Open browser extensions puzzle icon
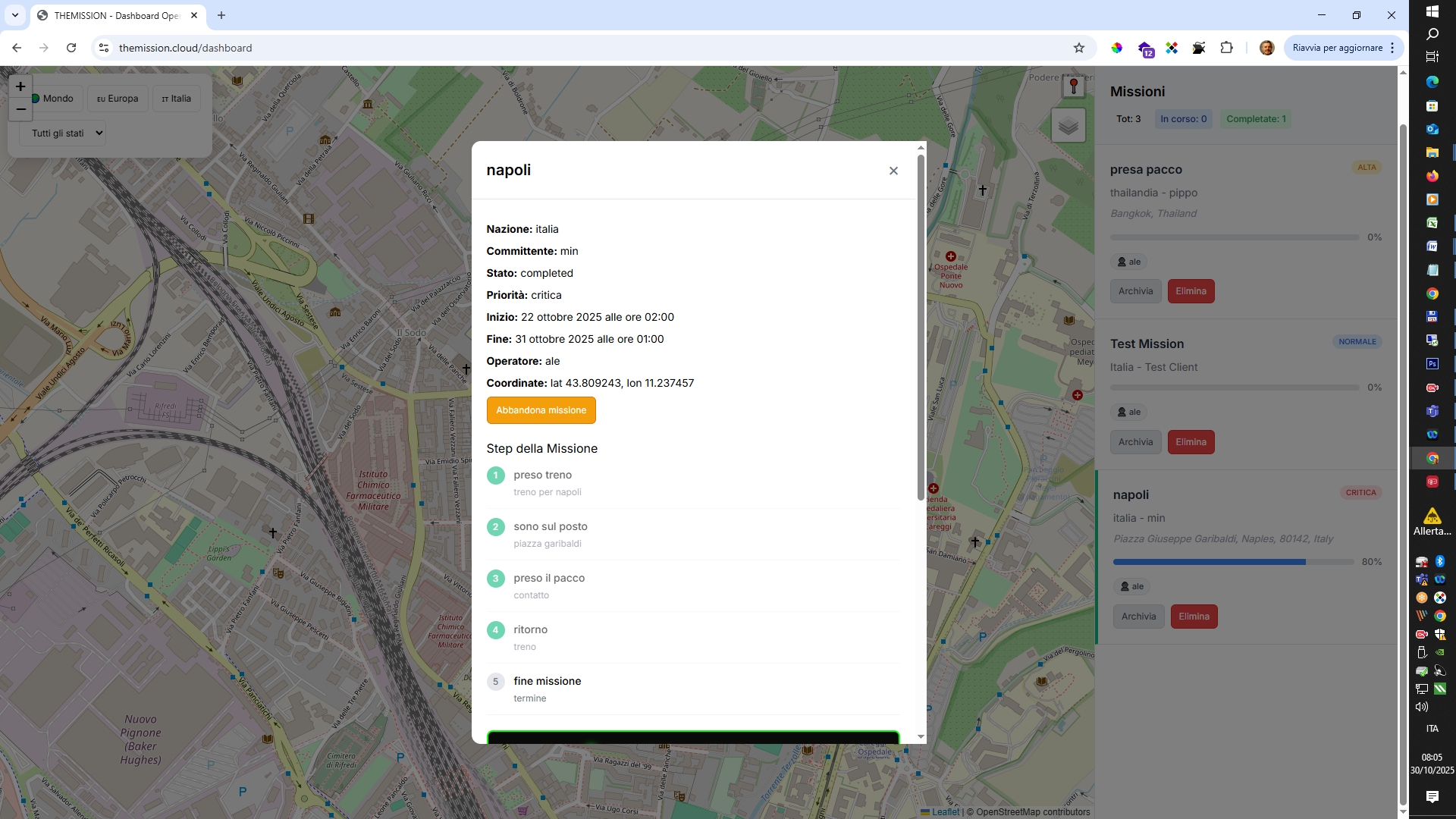The height and width of the screenshot is (819, 1456). (1226, 48)
